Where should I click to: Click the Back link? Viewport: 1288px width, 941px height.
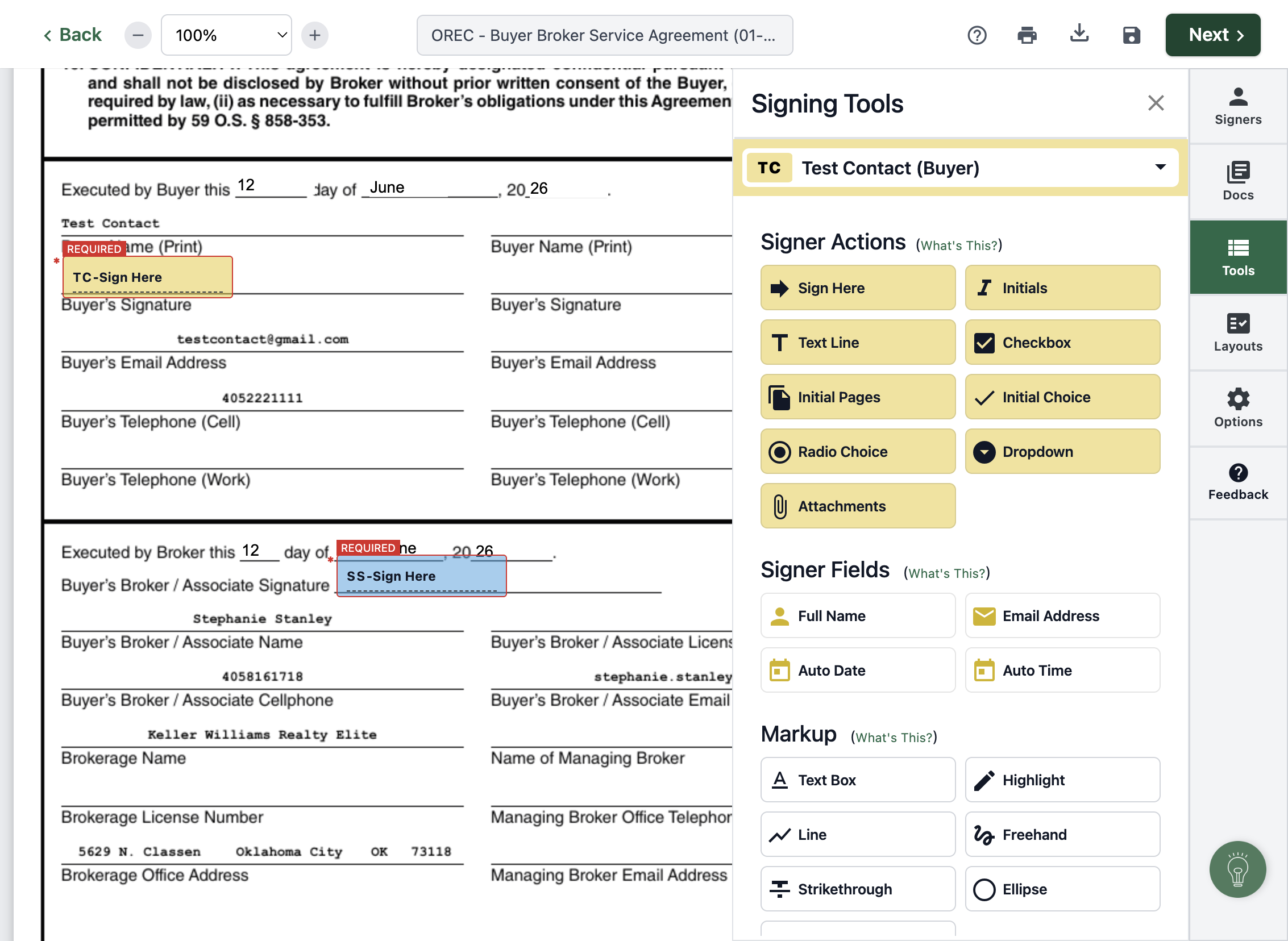coord(72,35)
